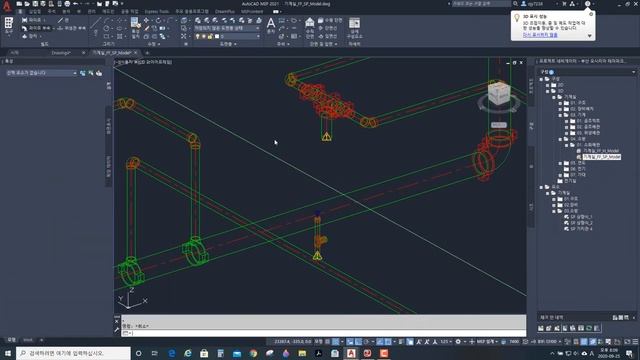640x360 pixels.
Task: Click the Help question mark icon in title bar
Action: click(587, 4)
